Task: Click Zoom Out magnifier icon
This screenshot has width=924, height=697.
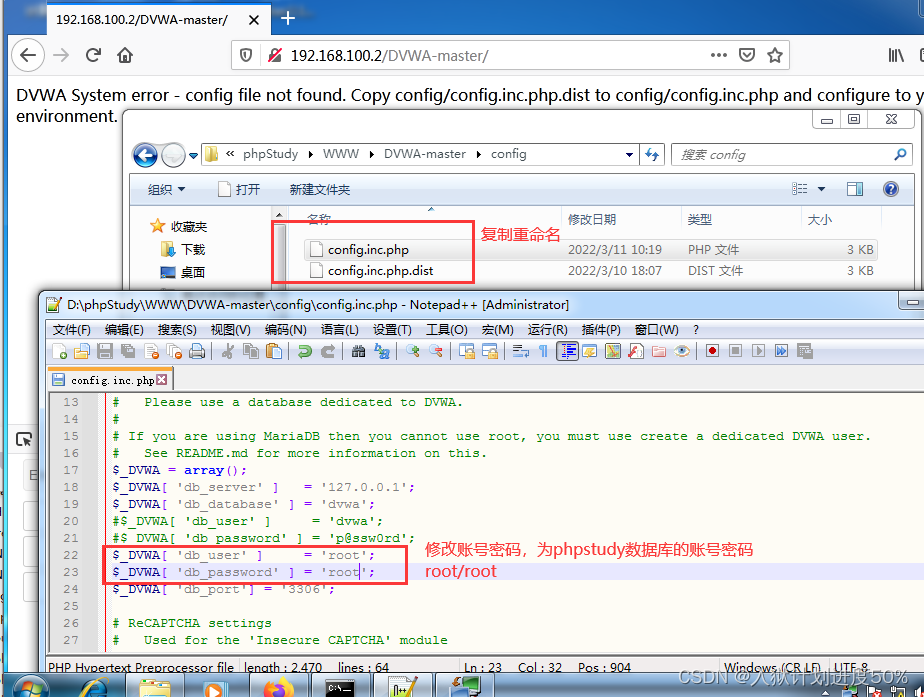Action: 436,351
